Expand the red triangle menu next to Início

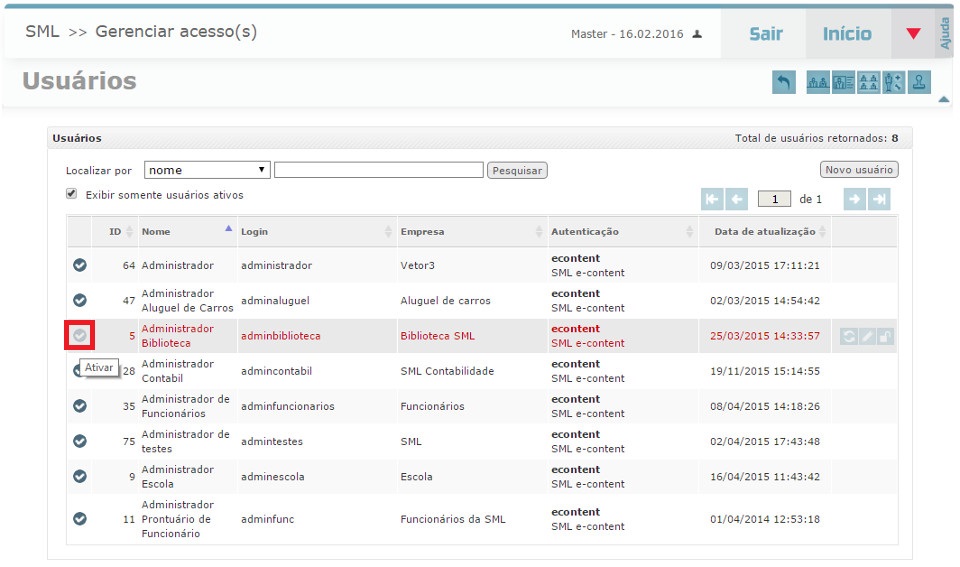pos(912,34)
